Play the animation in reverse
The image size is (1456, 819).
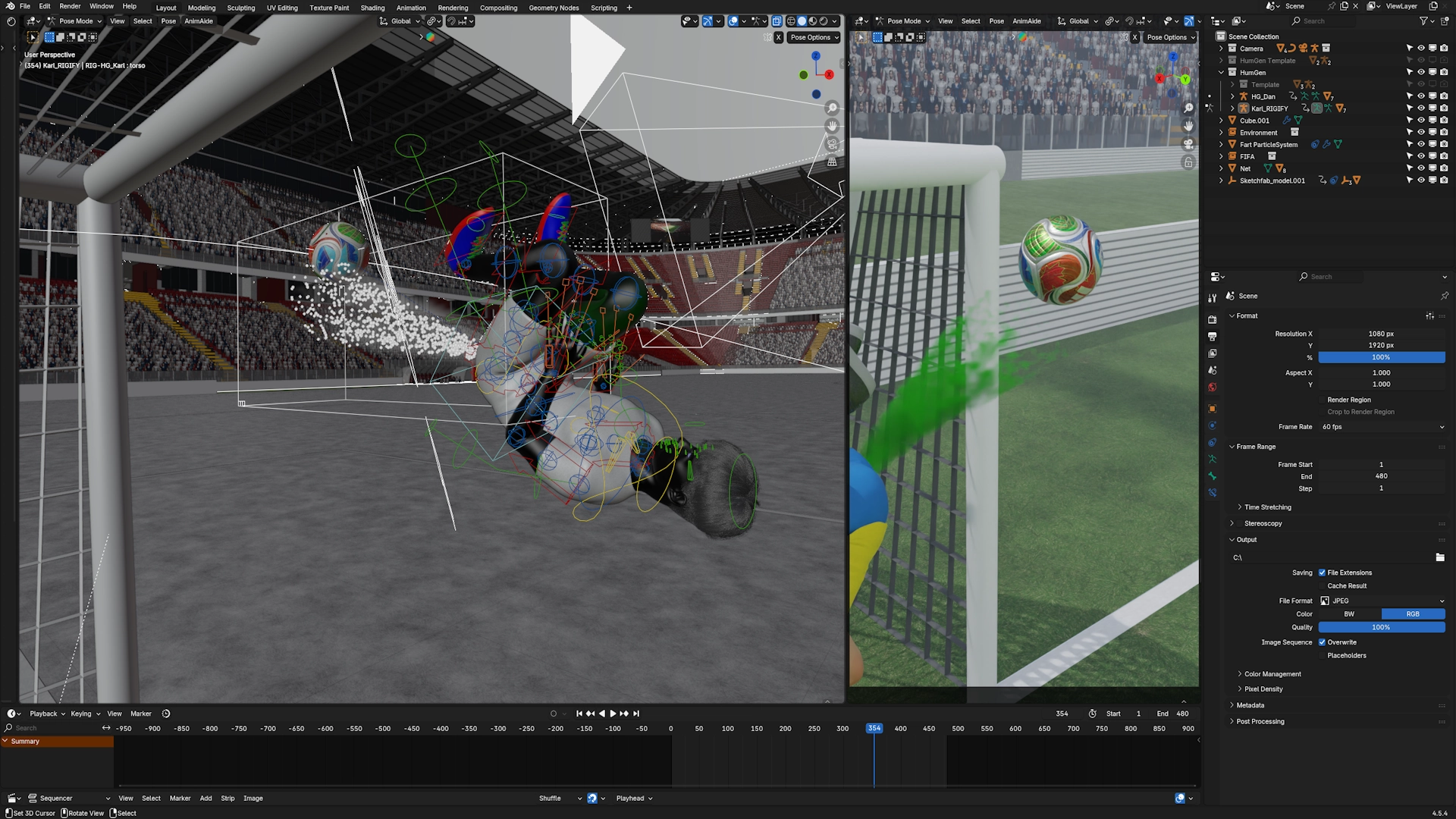602,714
